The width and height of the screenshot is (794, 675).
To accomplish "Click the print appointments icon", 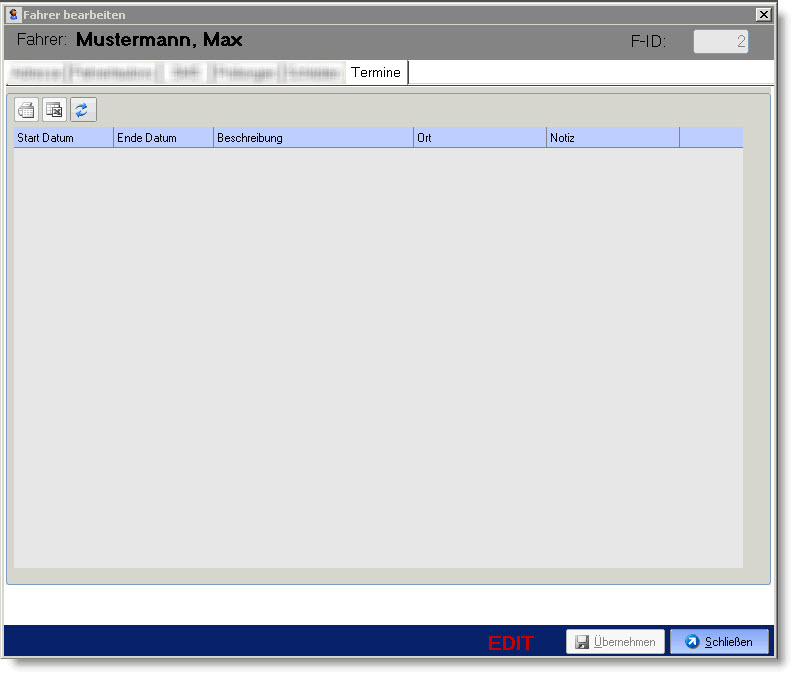I will click(26, 110).
